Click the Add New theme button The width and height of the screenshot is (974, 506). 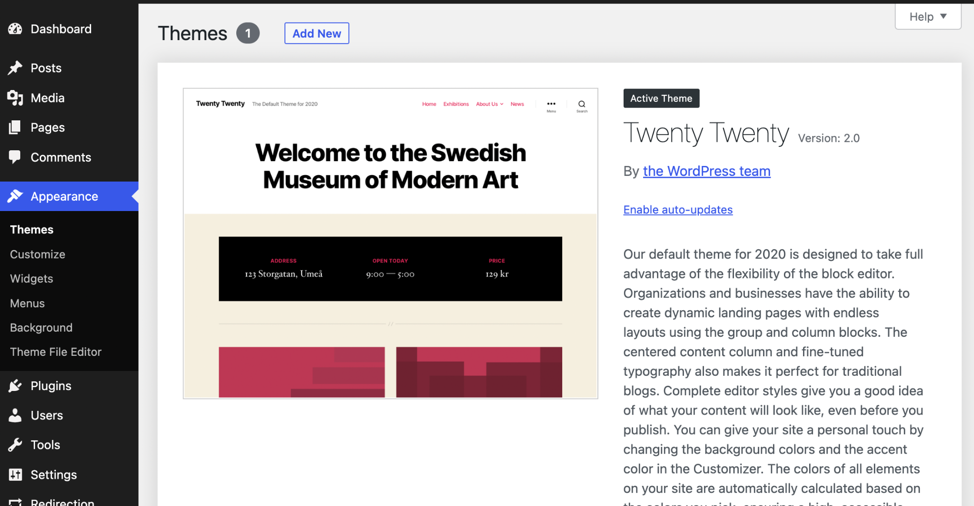click(x=317, y=34)
